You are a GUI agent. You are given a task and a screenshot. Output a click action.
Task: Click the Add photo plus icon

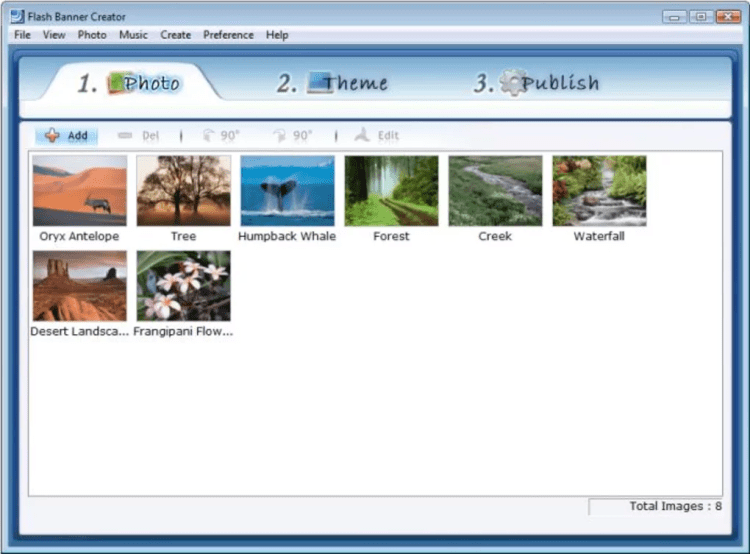(52, 136)
